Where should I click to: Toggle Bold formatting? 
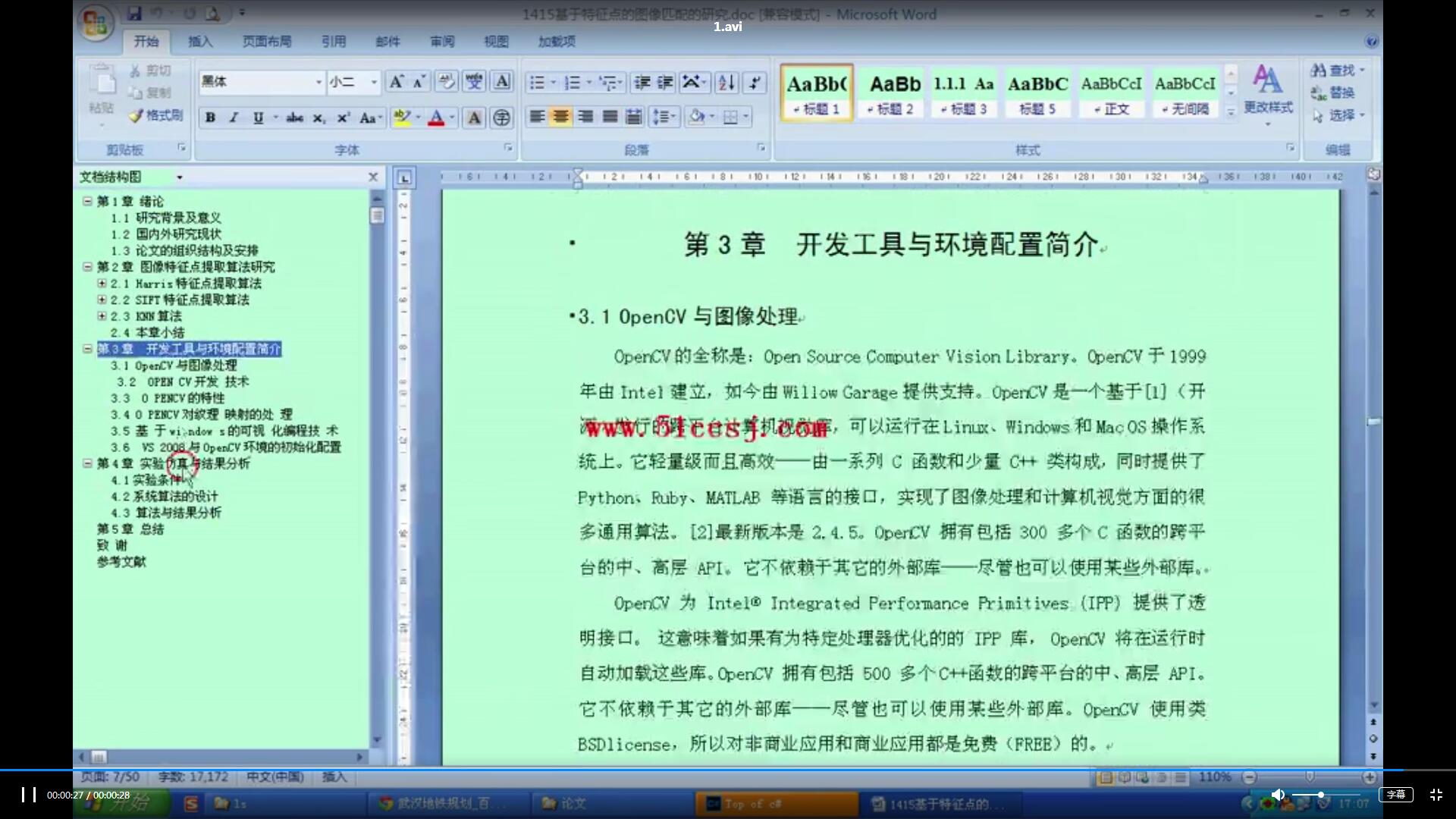pyautogui.click(x=210, y=118)
